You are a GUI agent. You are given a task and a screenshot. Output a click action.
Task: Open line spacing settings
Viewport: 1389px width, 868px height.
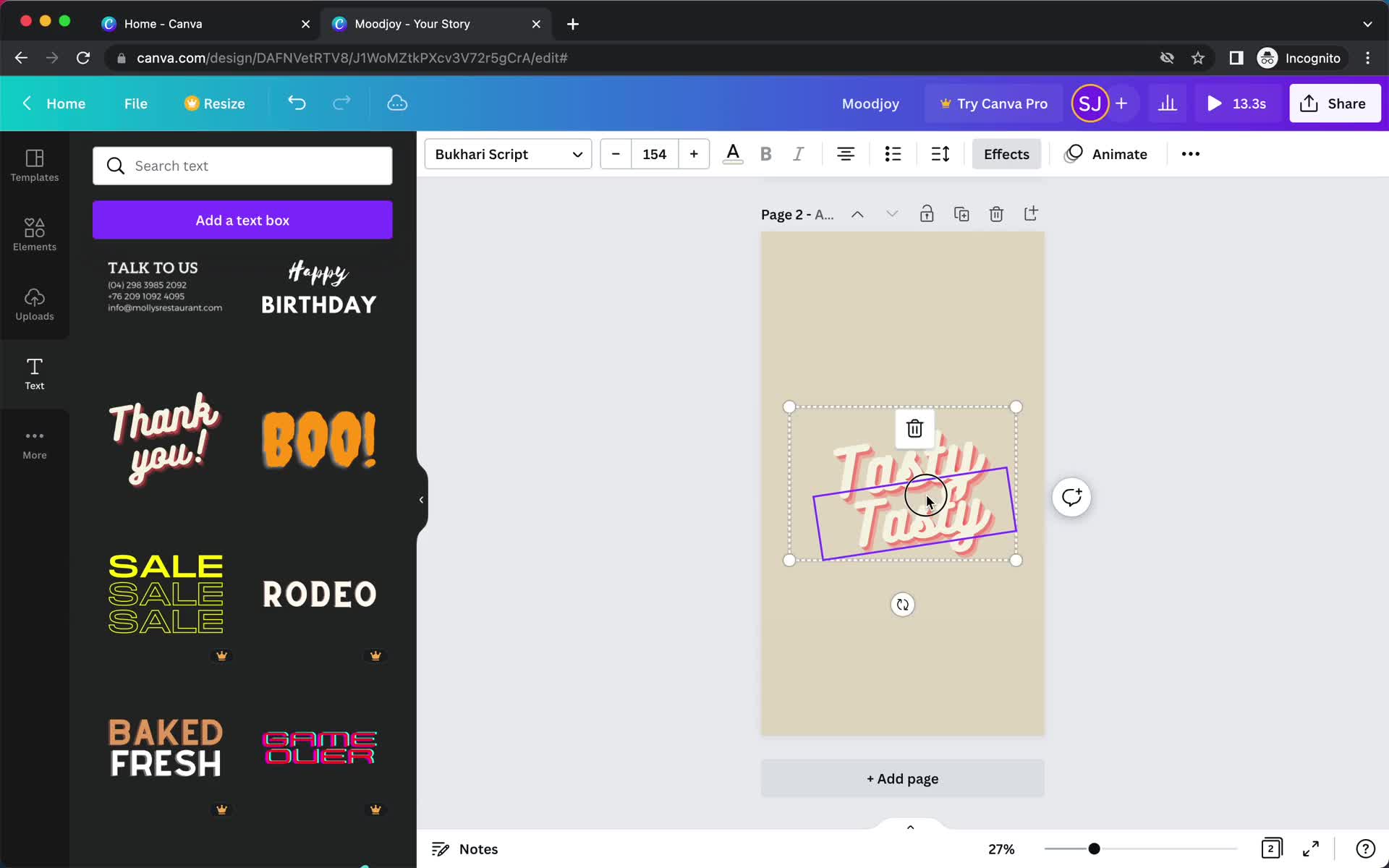[940, 154]
